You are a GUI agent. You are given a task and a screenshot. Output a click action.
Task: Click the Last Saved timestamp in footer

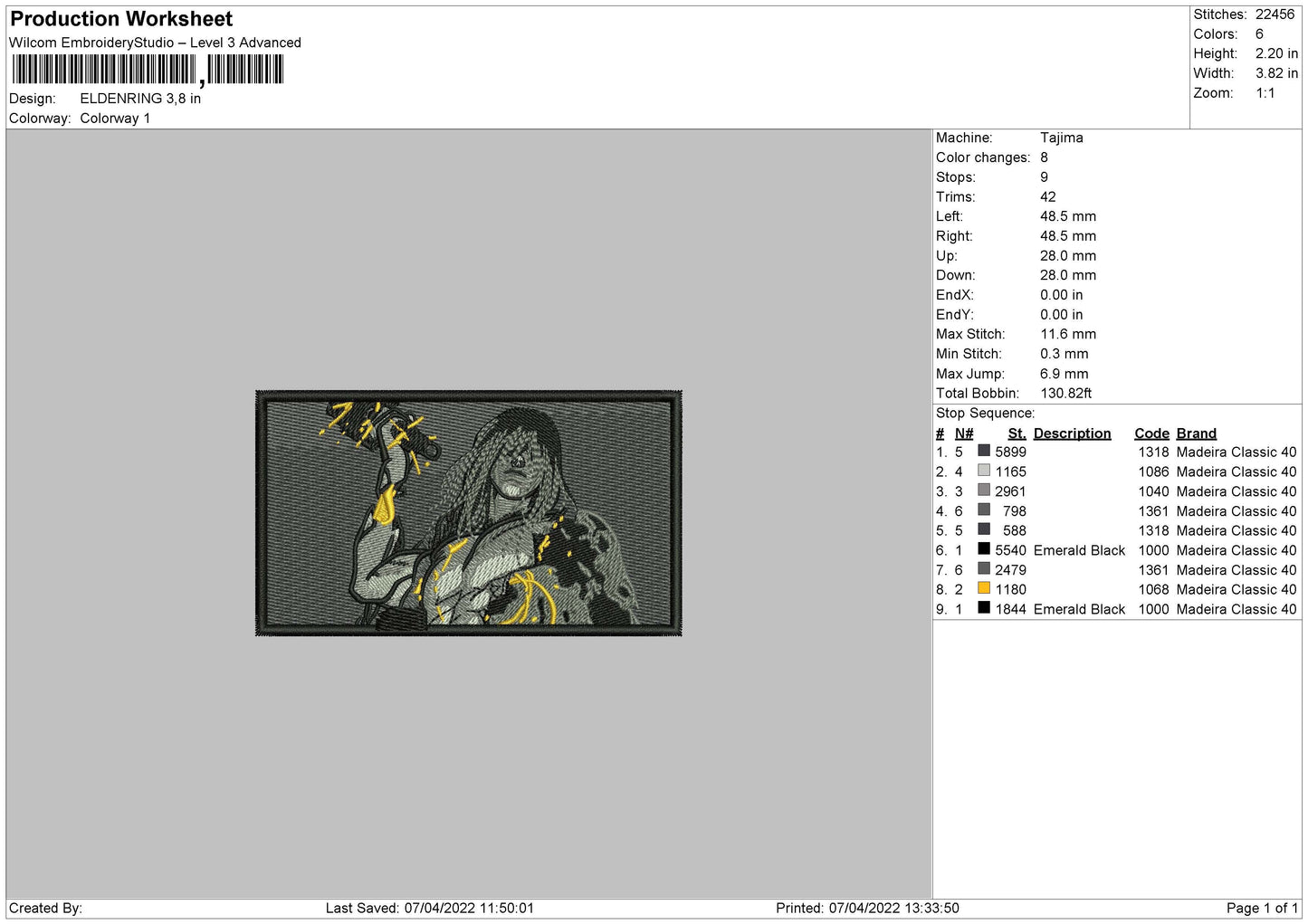430,908
